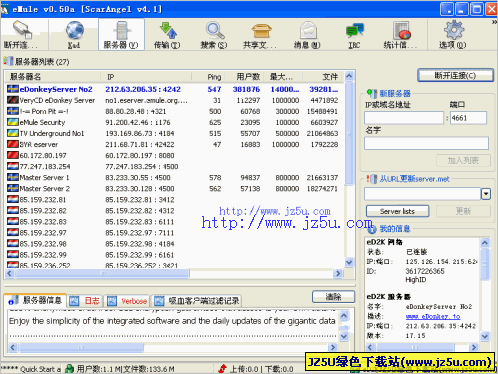Click the add to list button
This screenshot has width=498, height=374.
click(463, 161)
